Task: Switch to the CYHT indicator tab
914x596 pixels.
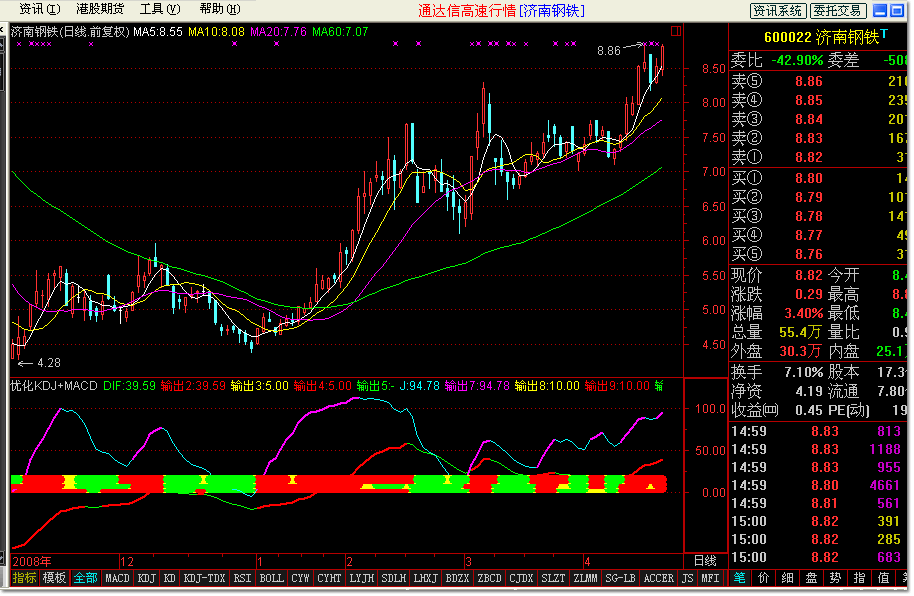Action: coord(329,578)
